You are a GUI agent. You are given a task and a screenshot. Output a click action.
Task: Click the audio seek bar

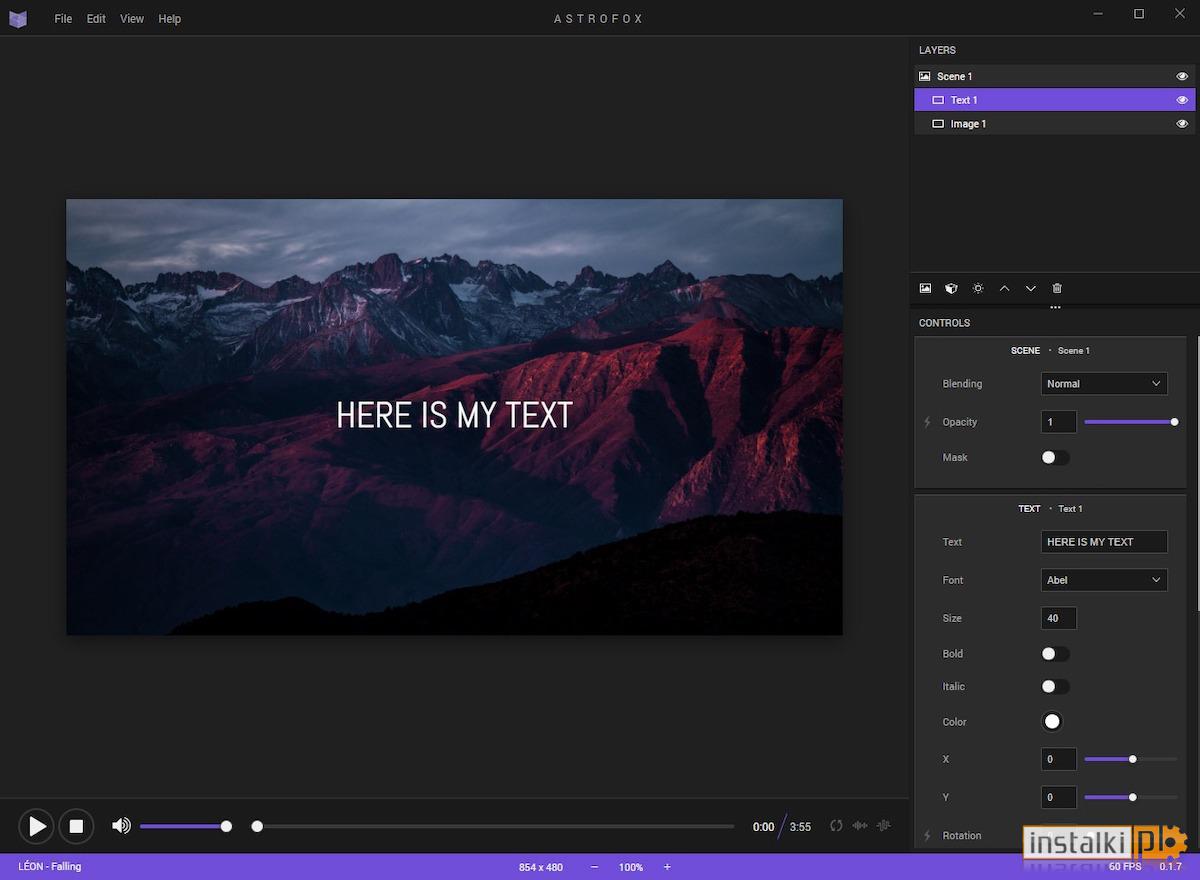(x=495, y=826)
